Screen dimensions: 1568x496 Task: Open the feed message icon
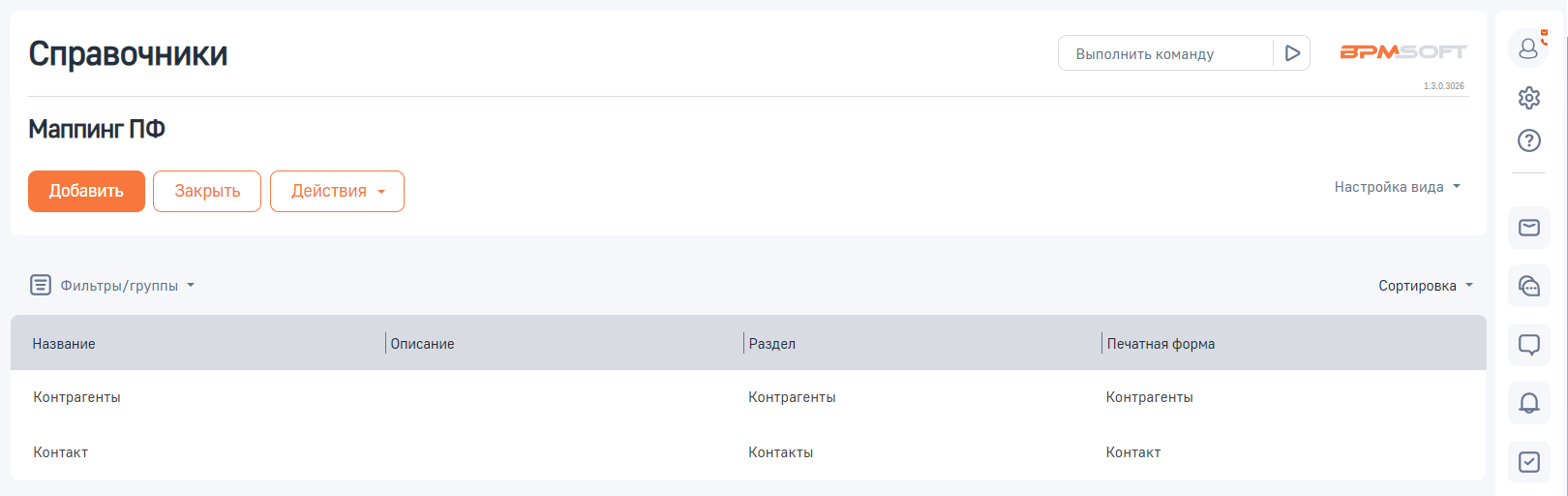click(1529, 345)
